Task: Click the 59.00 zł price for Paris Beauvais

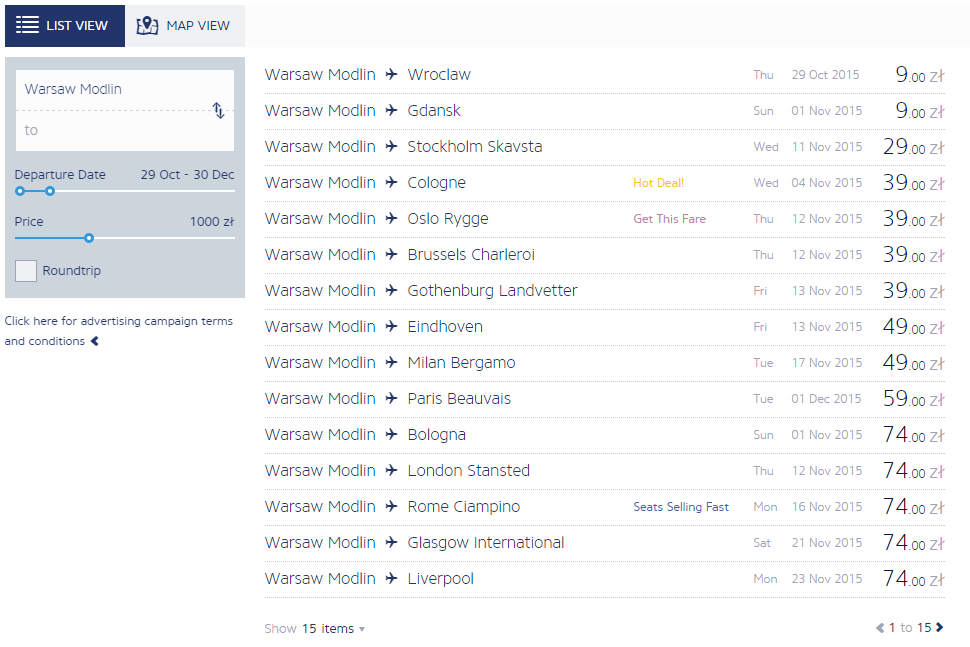Action: pos(914,398)
